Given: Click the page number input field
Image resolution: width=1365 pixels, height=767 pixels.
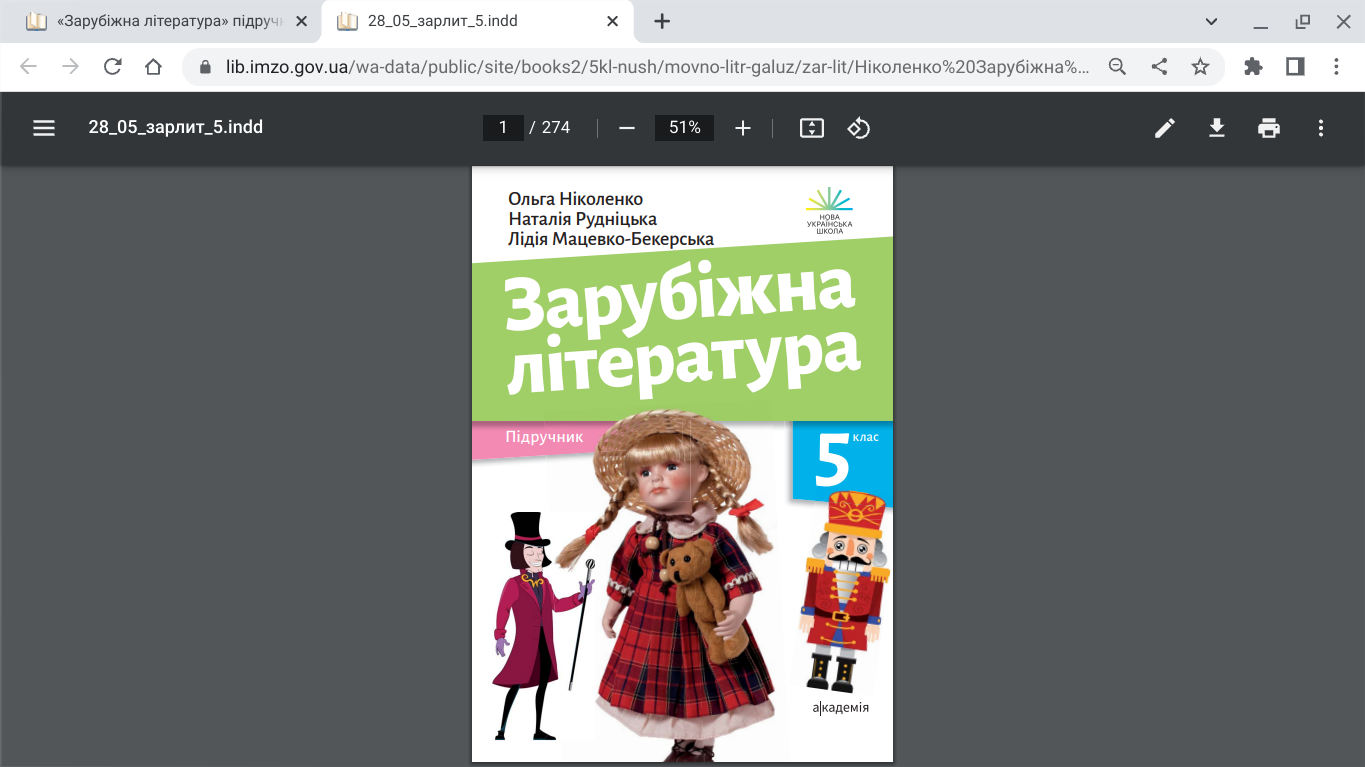Looking at the screenshot, I should click(x=503, y=128).
